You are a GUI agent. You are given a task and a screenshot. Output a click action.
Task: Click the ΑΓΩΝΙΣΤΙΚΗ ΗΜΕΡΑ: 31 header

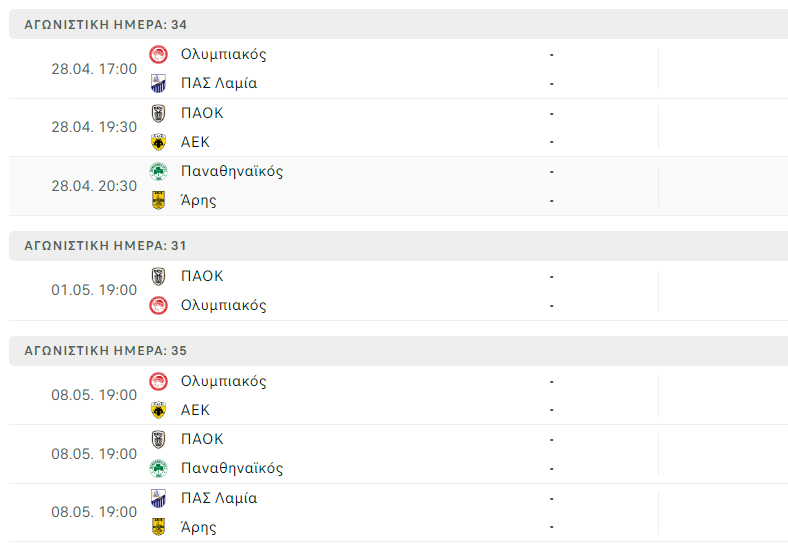(x=106, y=245)
